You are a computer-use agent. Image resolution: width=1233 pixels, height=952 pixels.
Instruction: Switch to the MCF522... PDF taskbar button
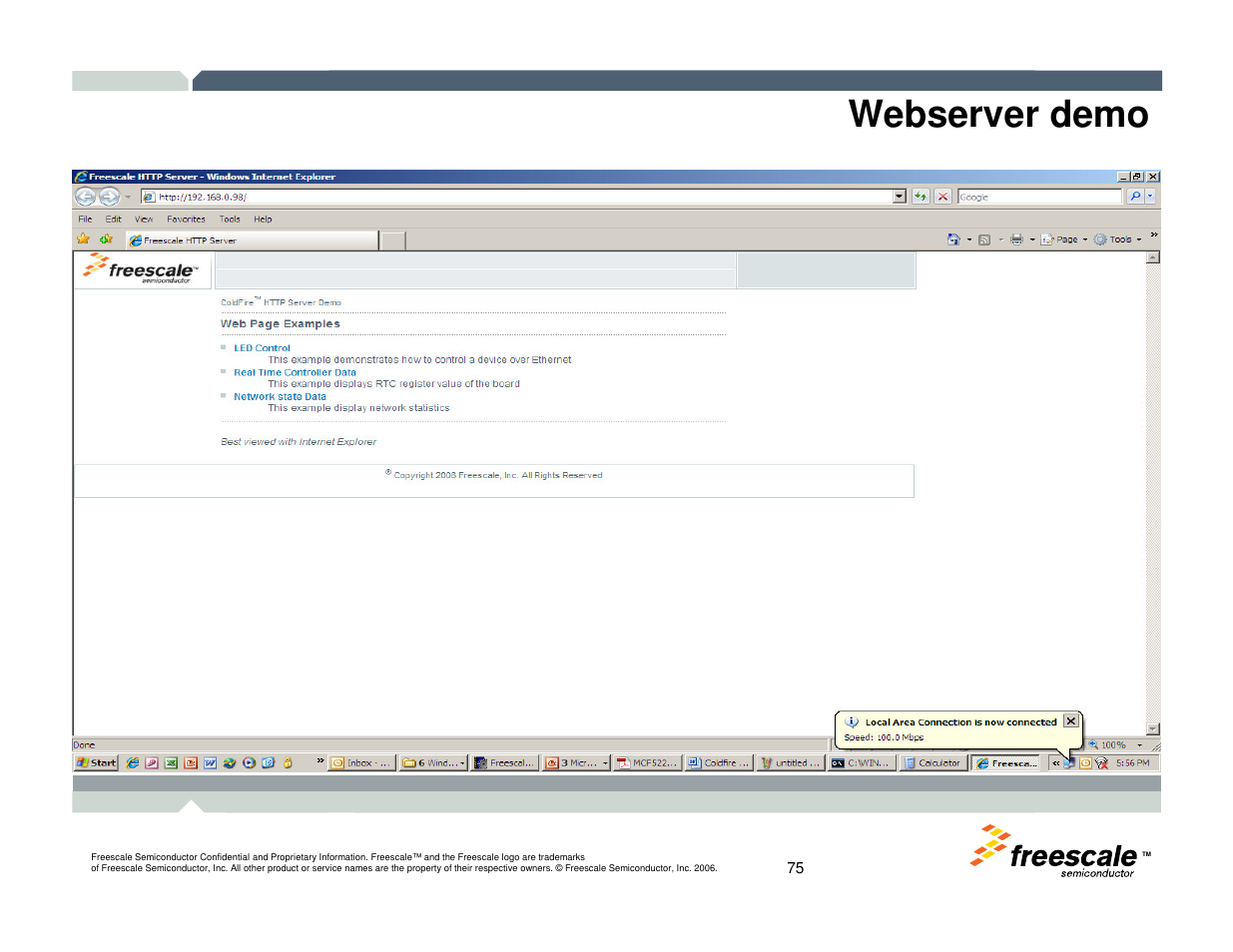(x=647, y=762)
